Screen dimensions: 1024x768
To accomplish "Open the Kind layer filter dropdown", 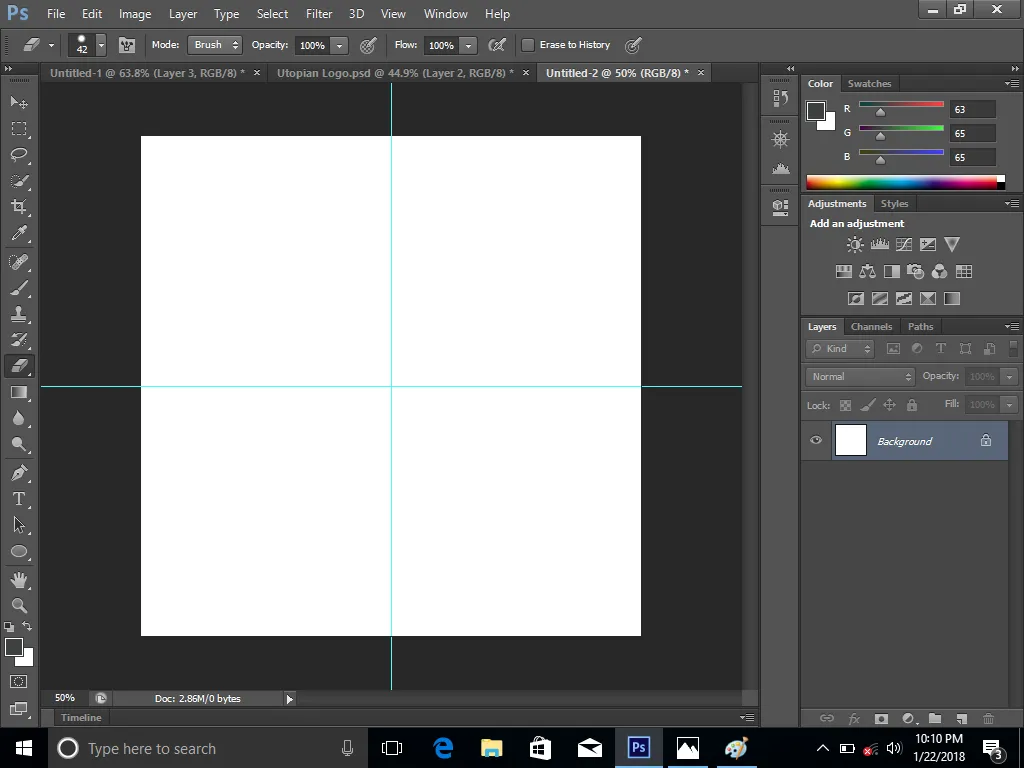I will coord(840,349).
